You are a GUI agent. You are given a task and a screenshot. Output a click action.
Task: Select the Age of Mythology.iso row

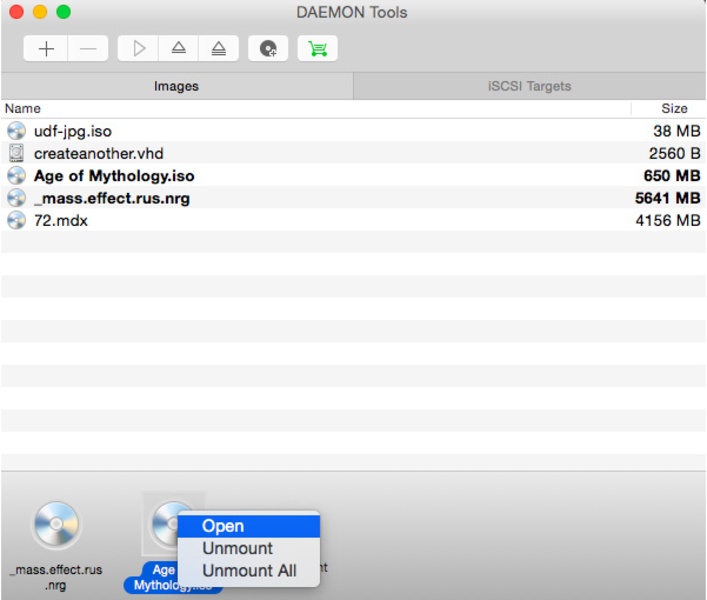click(354, 175)
